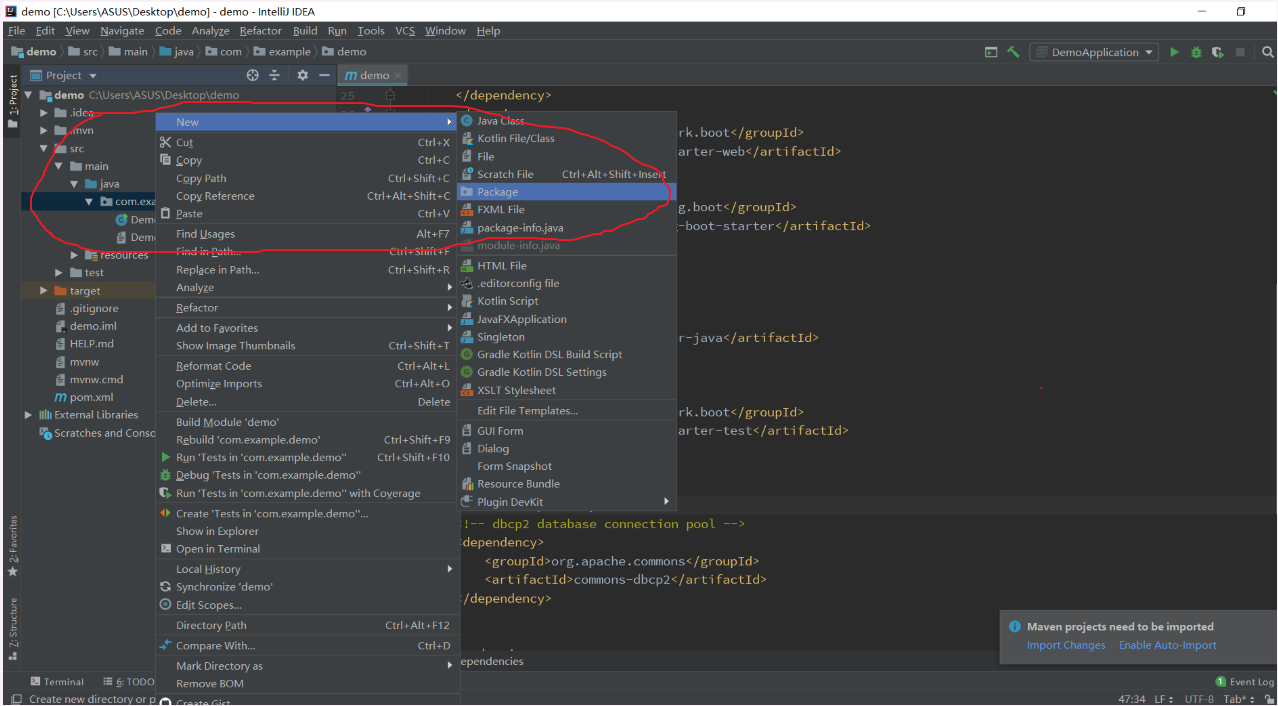Click Scratches and Consoles node

point(97,433)
